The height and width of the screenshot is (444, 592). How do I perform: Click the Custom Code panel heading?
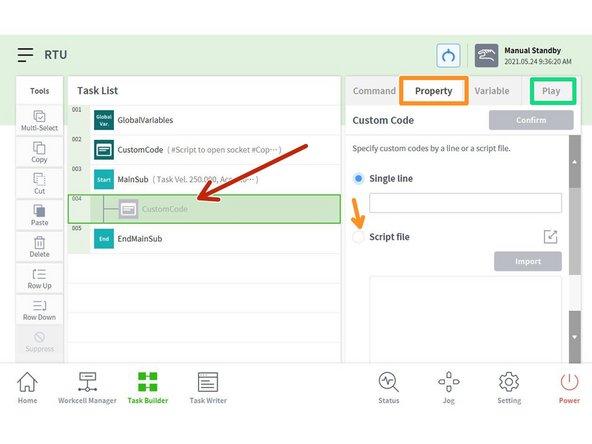tap(383, 120)
